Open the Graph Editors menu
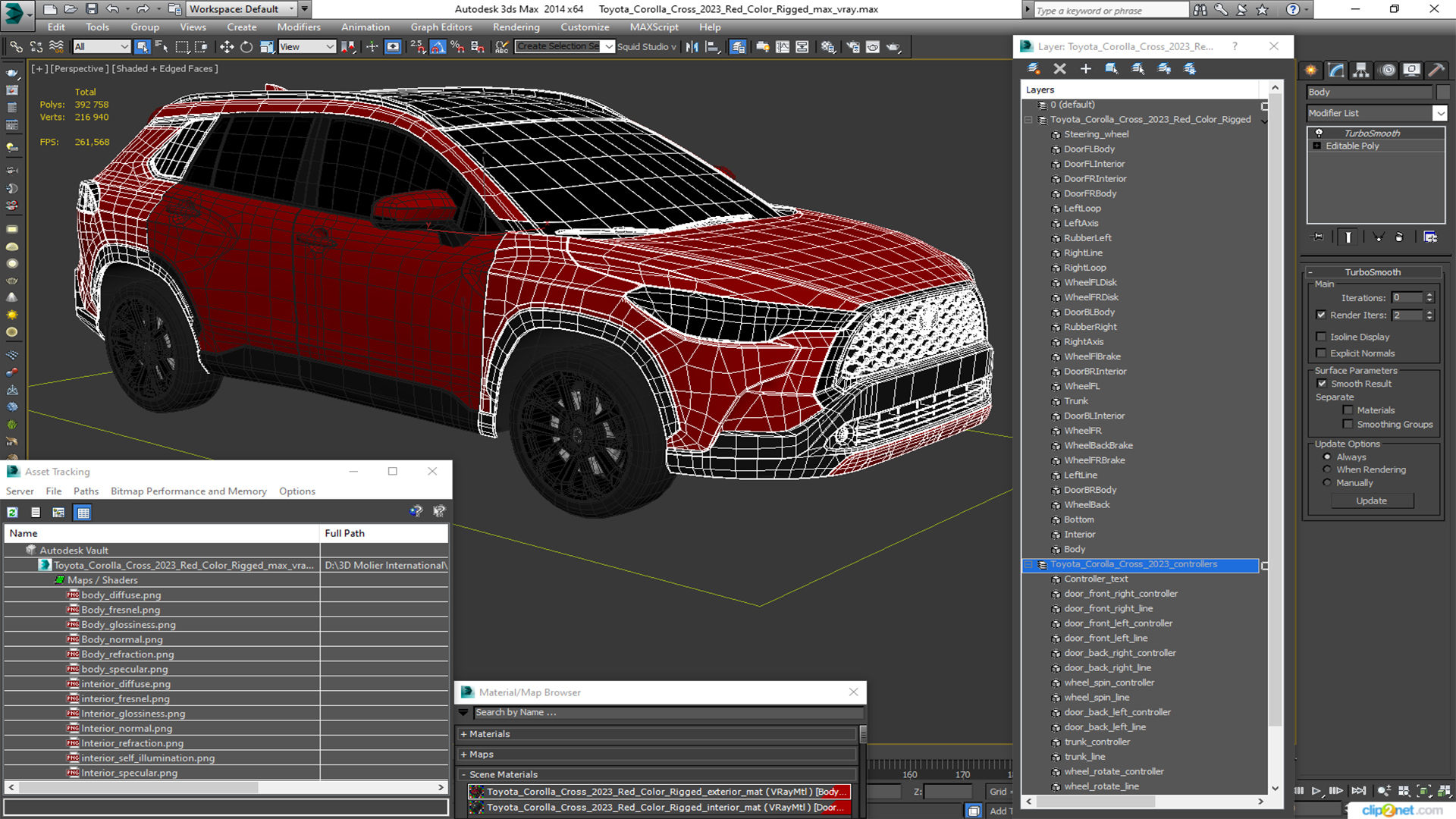This screenshot has width=1456, height=819. pyautogui.click(x=441, y=27)
